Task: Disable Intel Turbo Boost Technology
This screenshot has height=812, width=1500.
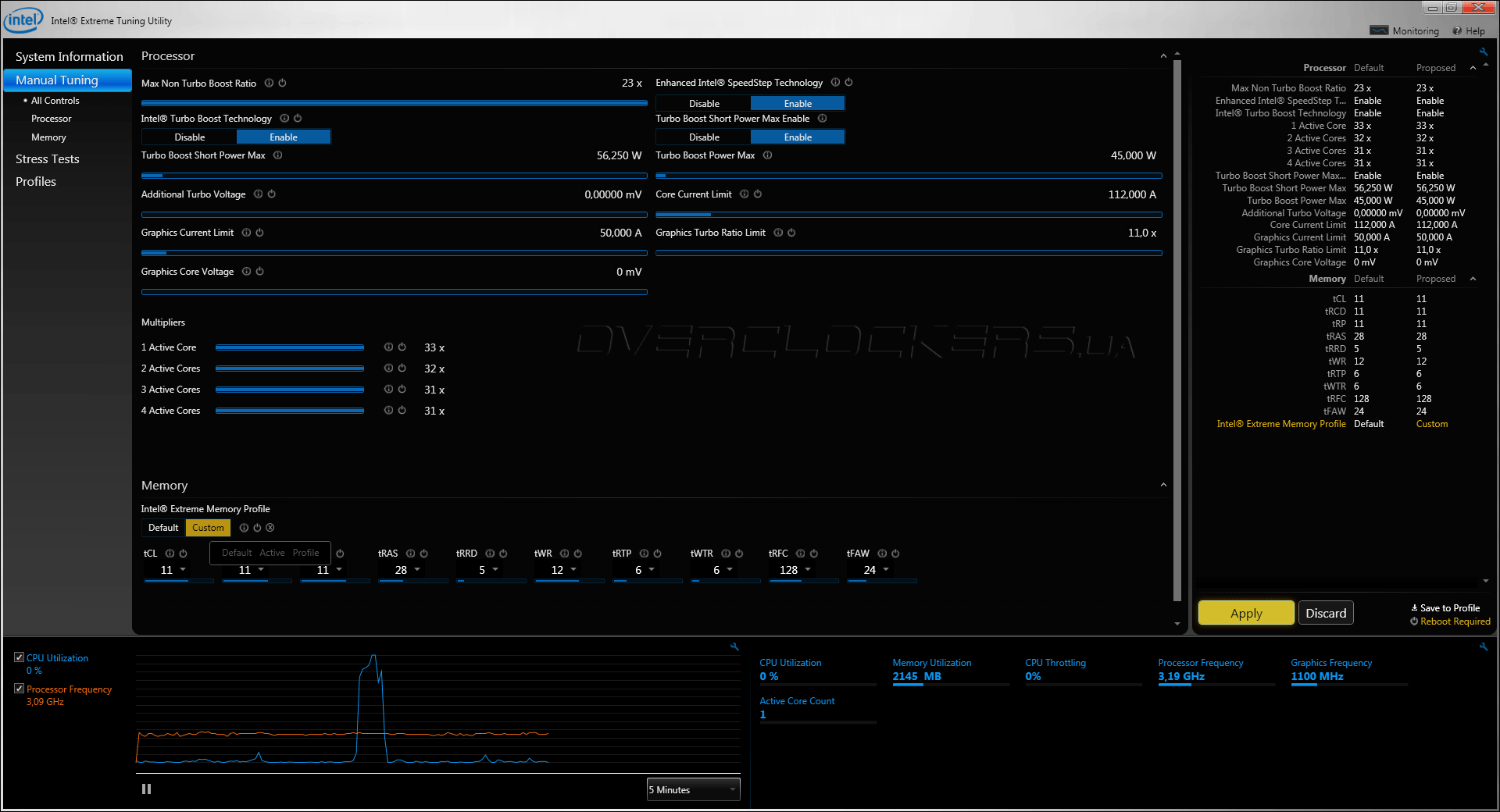Action: [190, 137]
